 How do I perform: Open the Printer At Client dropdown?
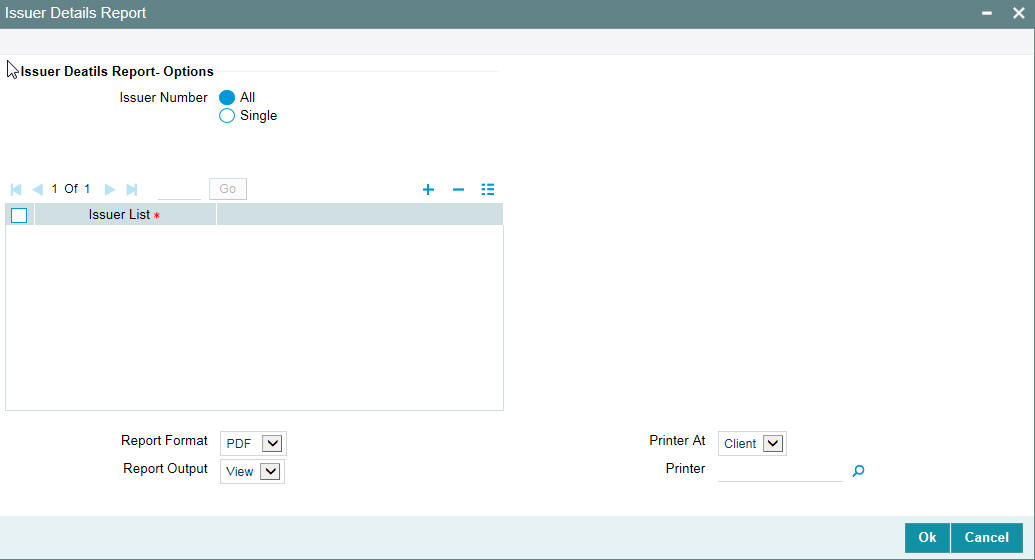pyautogui.click(x=752, y=443)
